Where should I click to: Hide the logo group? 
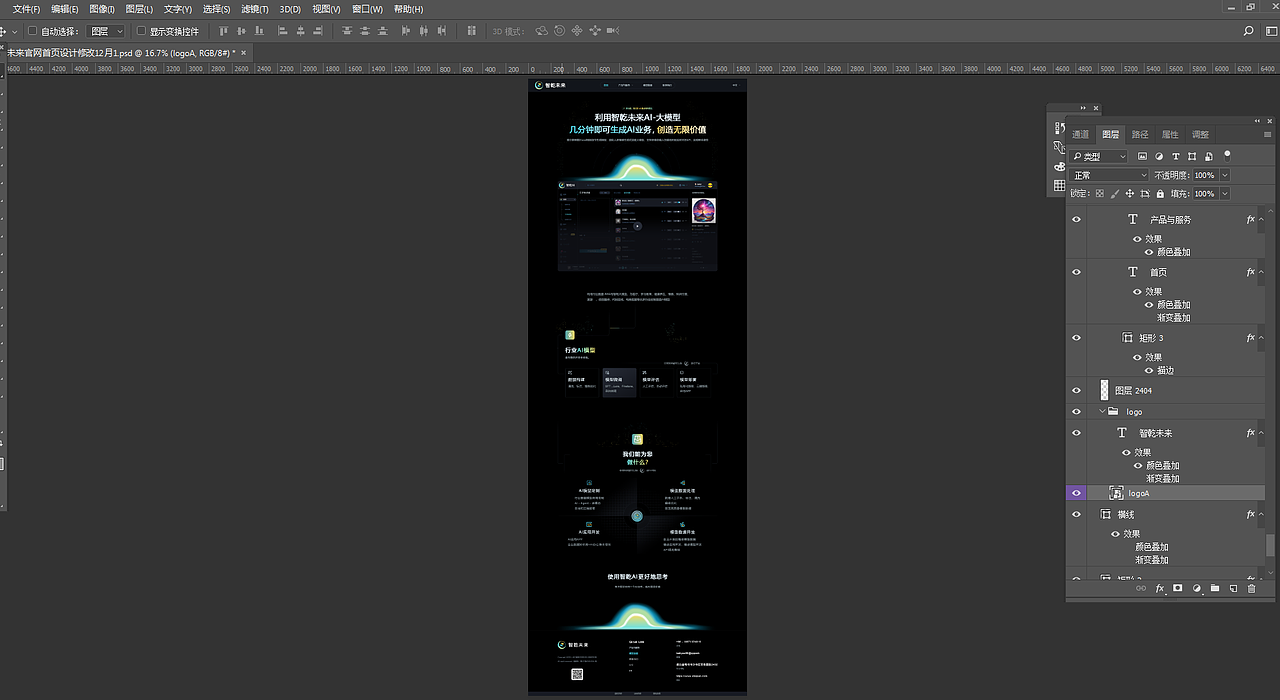pyautogui.click(x=1077, y=412)
